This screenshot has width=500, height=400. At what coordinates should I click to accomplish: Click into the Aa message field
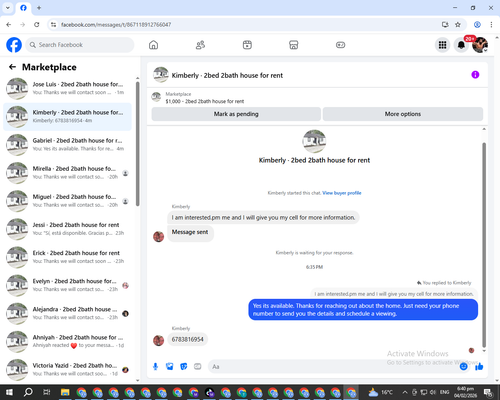333,367
